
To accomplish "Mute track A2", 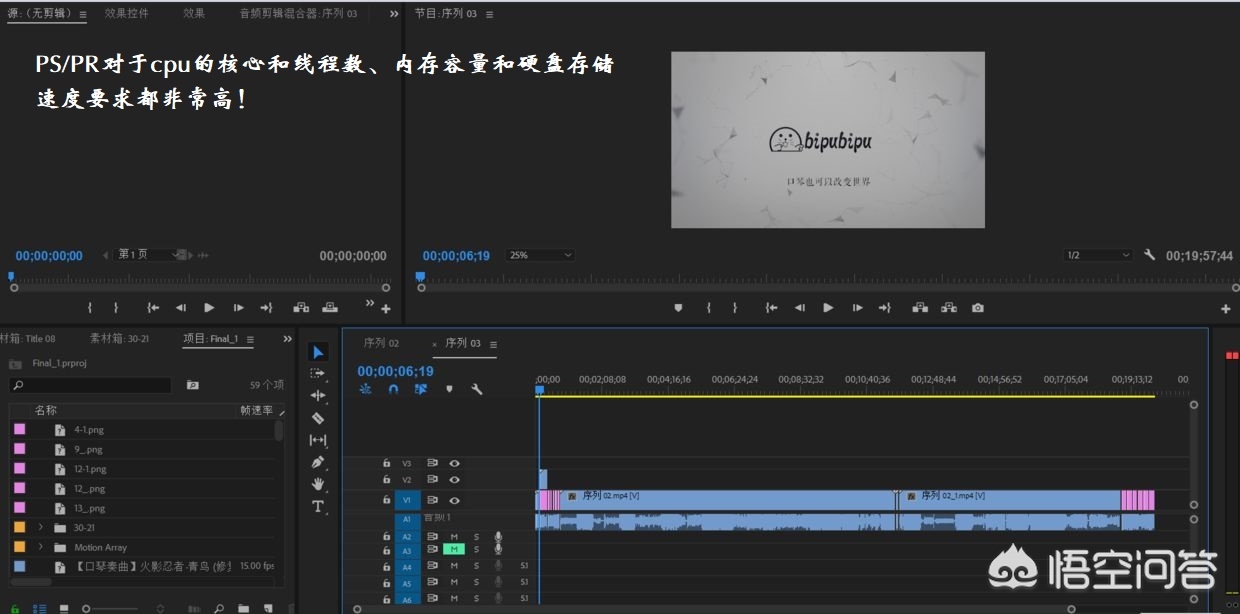I will (x=454, y=537).
